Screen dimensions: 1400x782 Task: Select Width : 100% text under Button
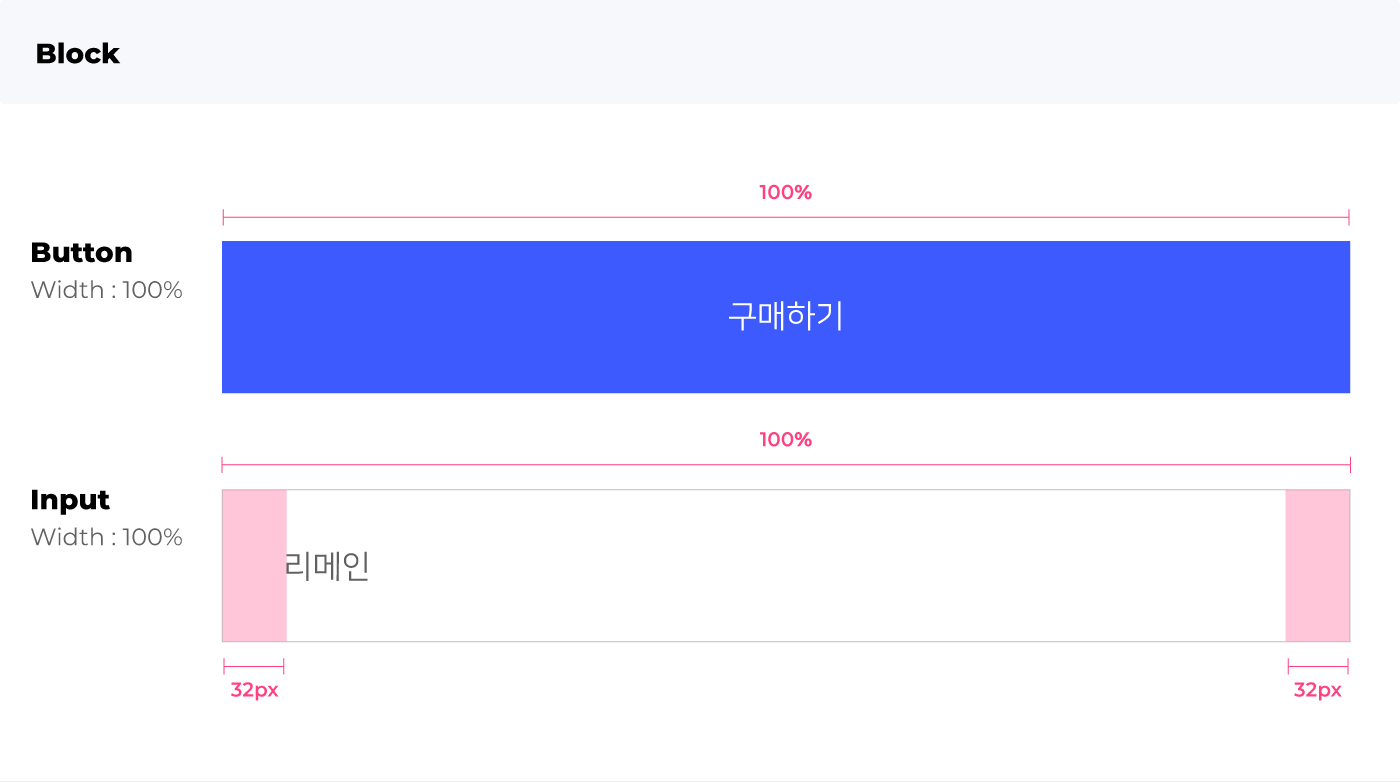(107, 290)
